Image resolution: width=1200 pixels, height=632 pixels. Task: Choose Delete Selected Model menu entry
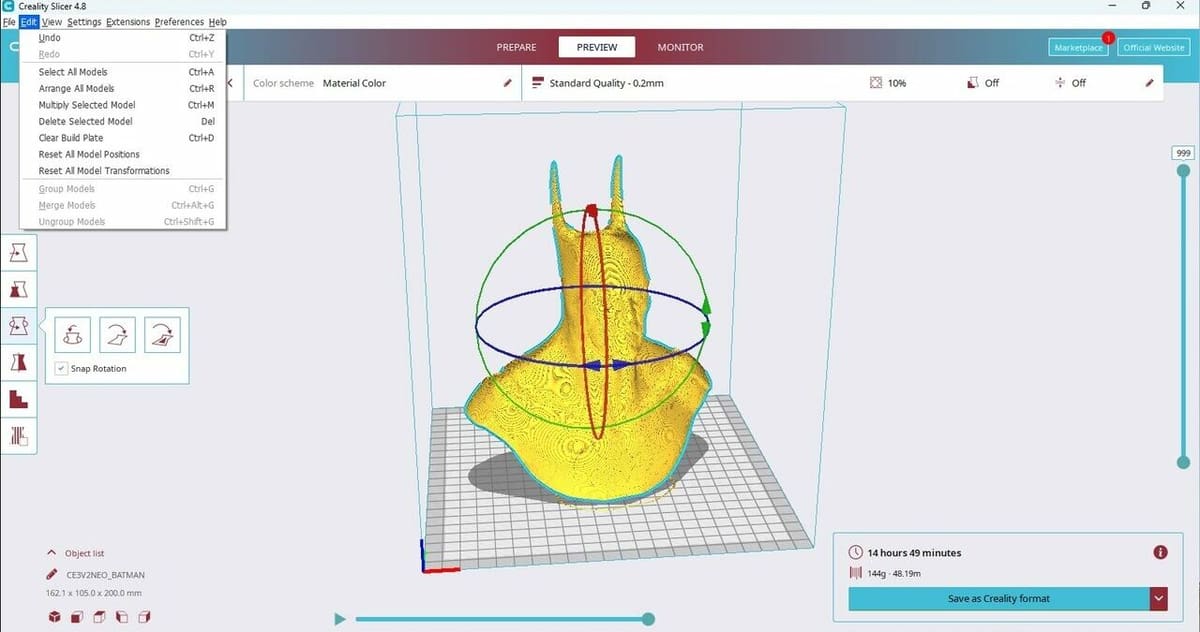tap(125, 121)
